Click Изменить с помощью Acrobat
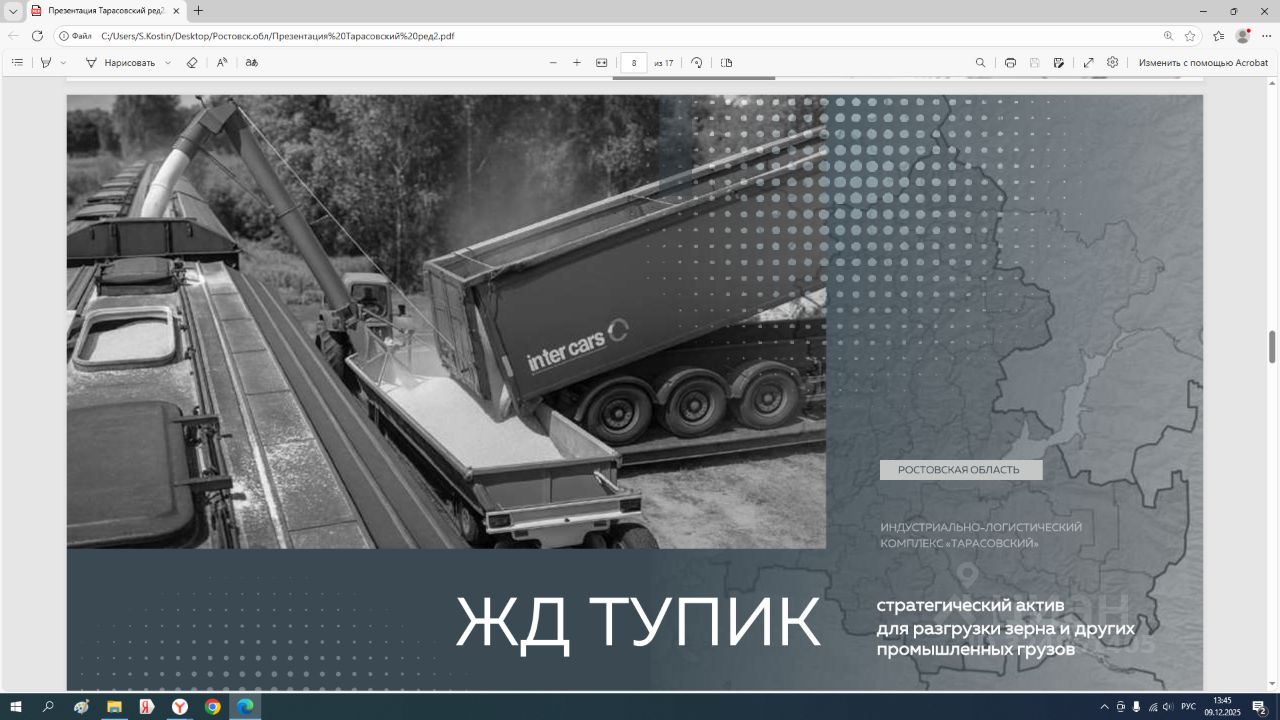1280x720 pixels. pyautogui.click(x=1203, y=62)
